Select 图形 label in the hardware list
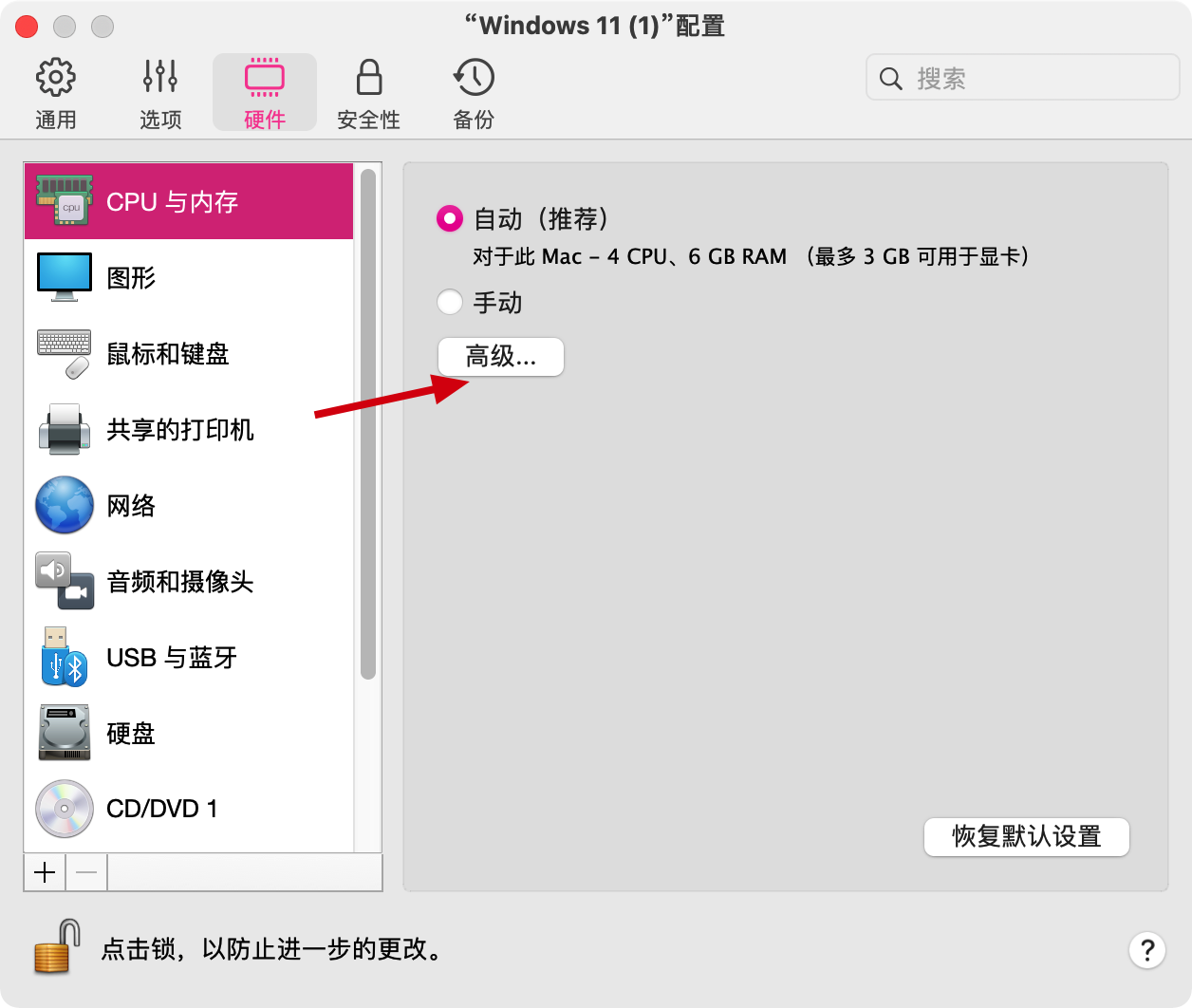1192x1008 pixels. (131, 278)
